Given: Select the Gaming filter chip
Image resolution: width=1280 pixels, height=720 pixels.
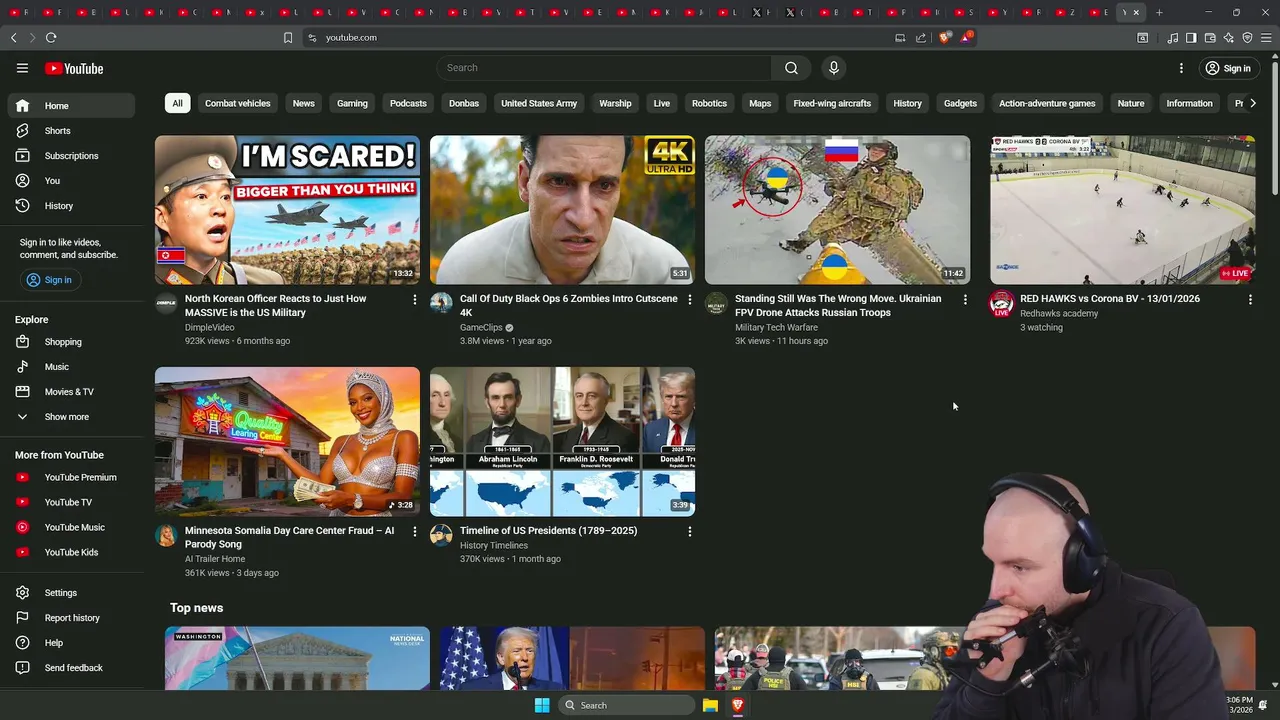Looking at the screenshot, I should click(x=352, y=103).
